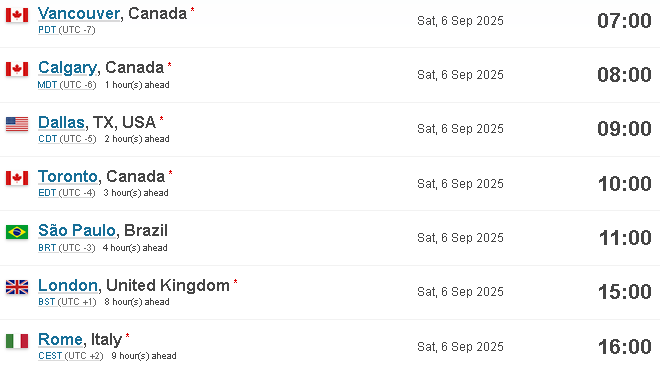The image size is (660, 376).
Task: Click the PDT time zone abbreviation
Action: pos(47,30)
